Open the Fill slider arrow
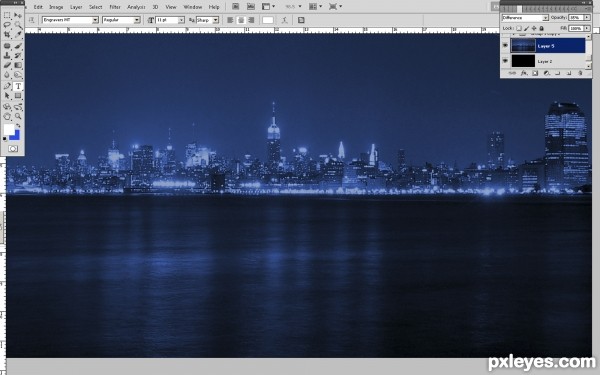 587,28
